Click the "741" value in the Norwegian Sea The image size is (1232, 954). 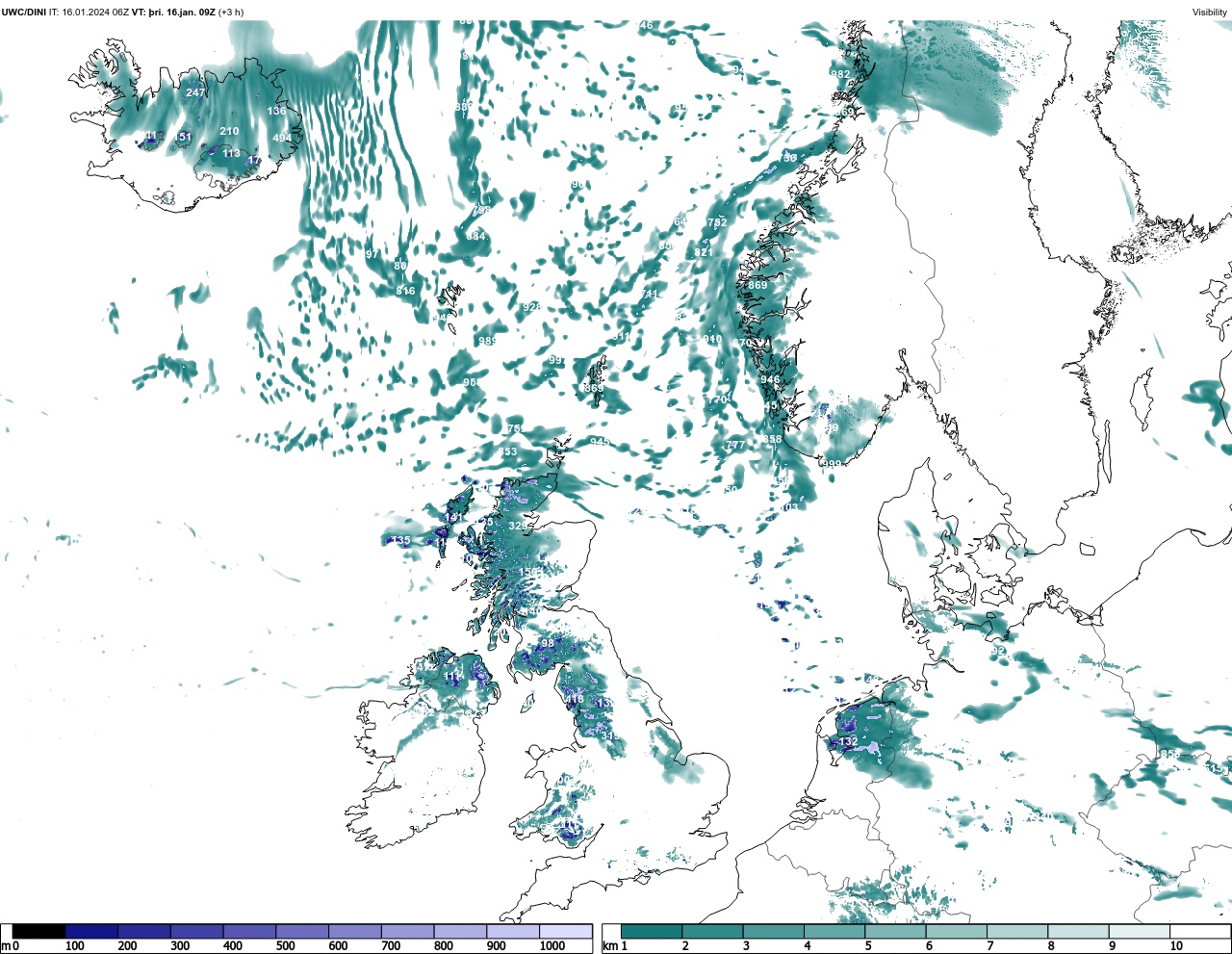tap(650, 295)
